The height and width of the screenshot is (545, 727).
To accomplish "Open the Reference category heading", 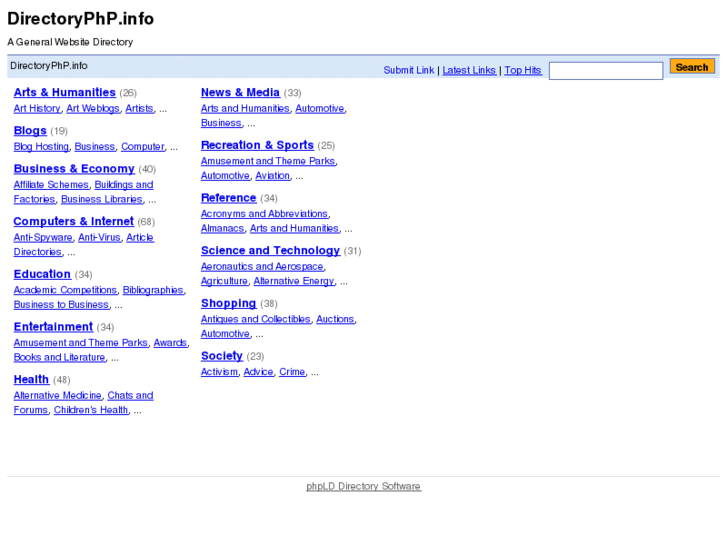I will (229, 198).
